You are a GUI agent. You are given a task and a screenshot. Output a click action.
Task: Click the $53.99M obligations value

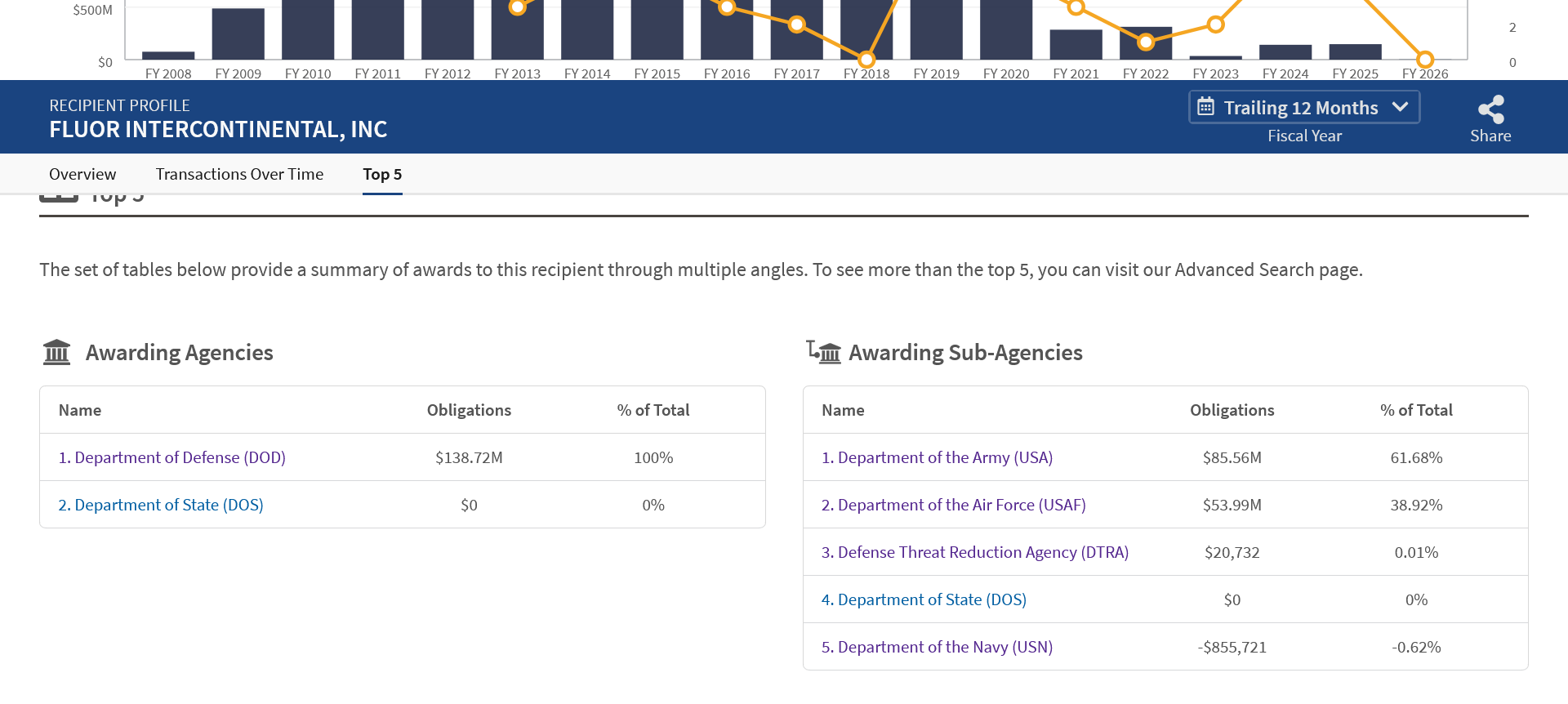1232,505
